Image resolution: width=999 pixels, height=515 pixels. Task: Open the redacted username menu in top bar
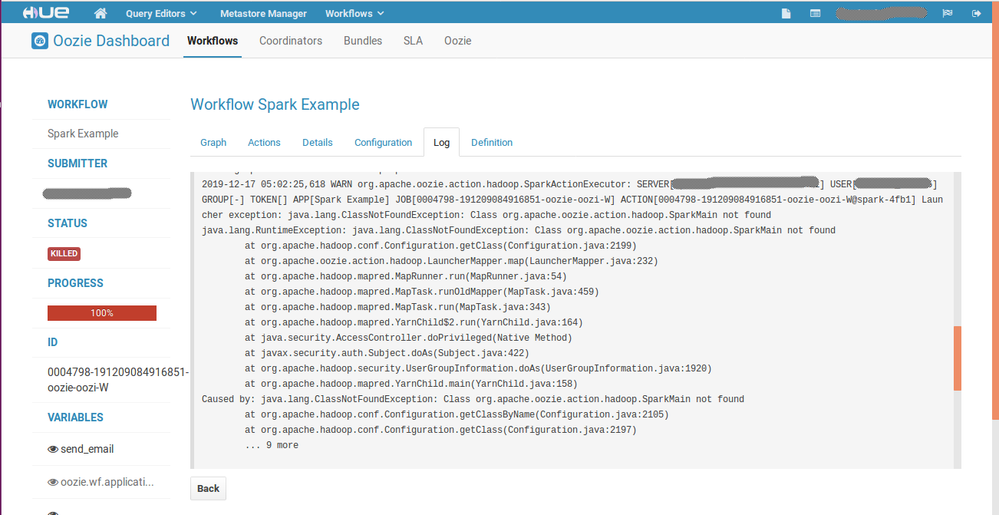(x=880, y=13)
